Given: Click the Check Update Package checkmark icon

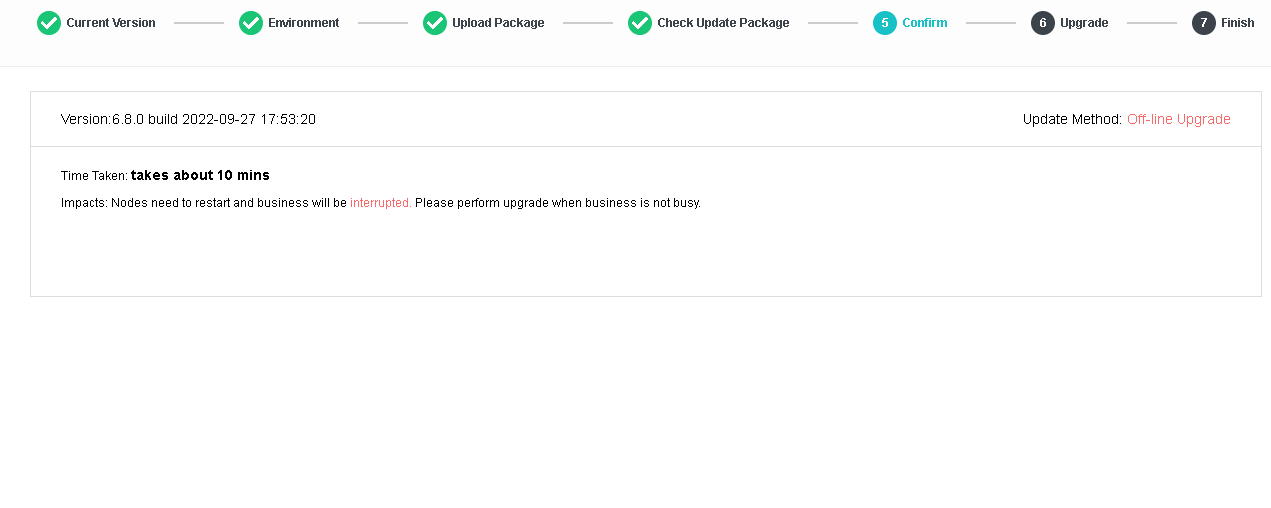Looking at the screenshot, I should click(640, 23).
